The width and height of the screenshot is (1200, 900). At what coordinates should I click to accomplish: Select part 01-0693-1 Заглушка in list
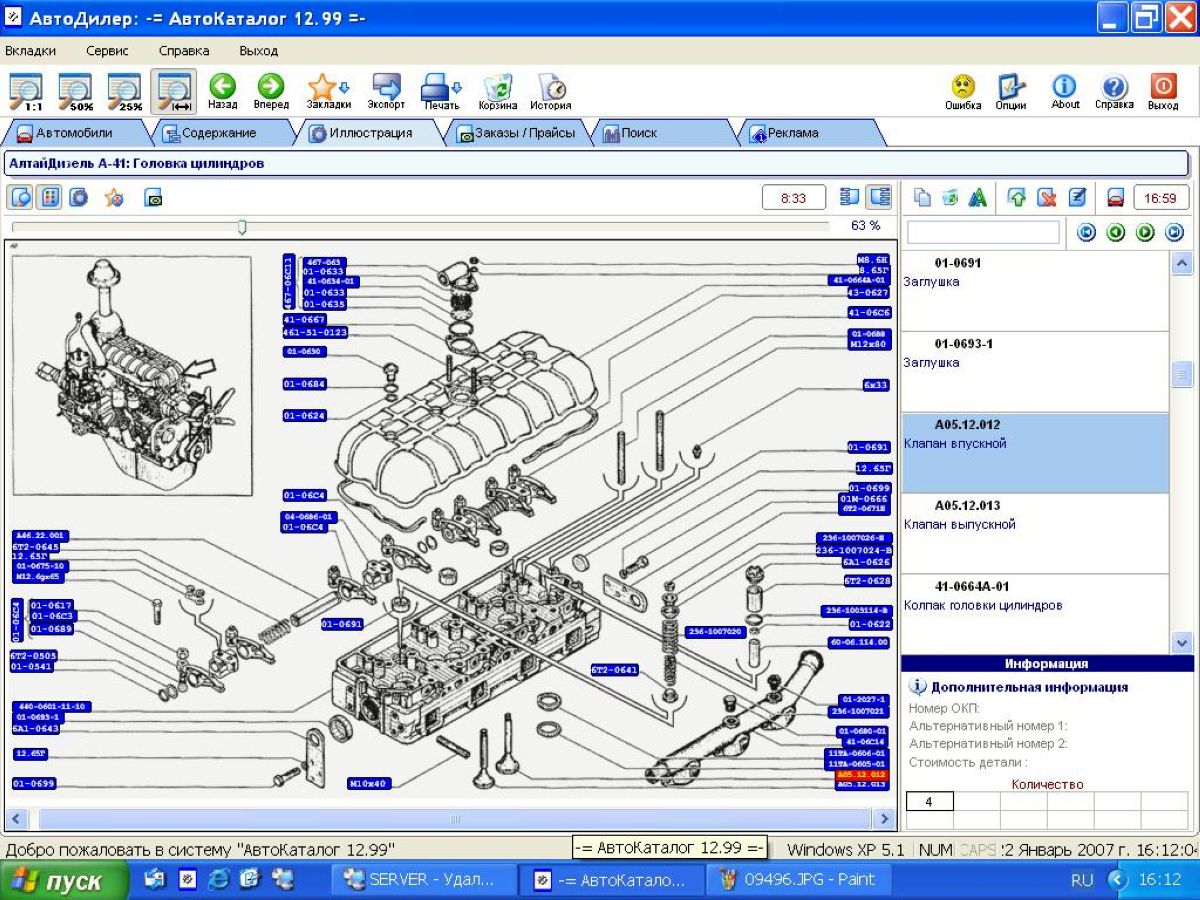(1035, 372)
